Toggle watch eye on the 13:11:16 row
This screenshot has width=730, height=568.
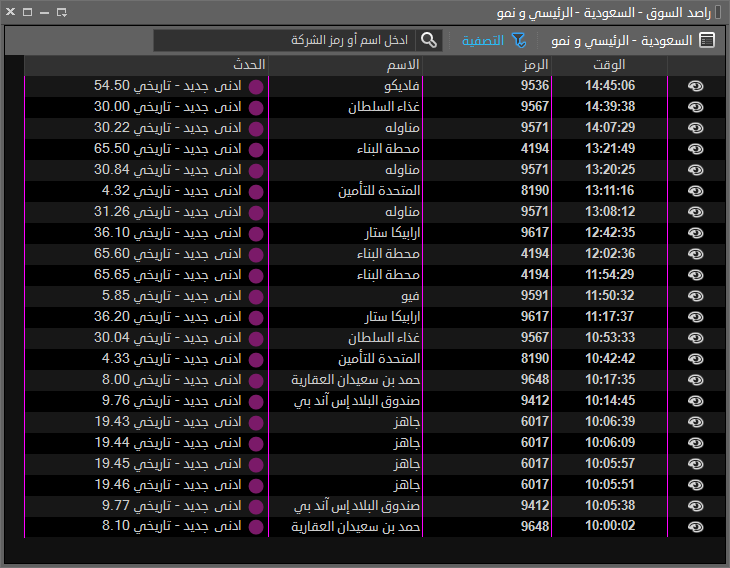[x=696, y=191]
